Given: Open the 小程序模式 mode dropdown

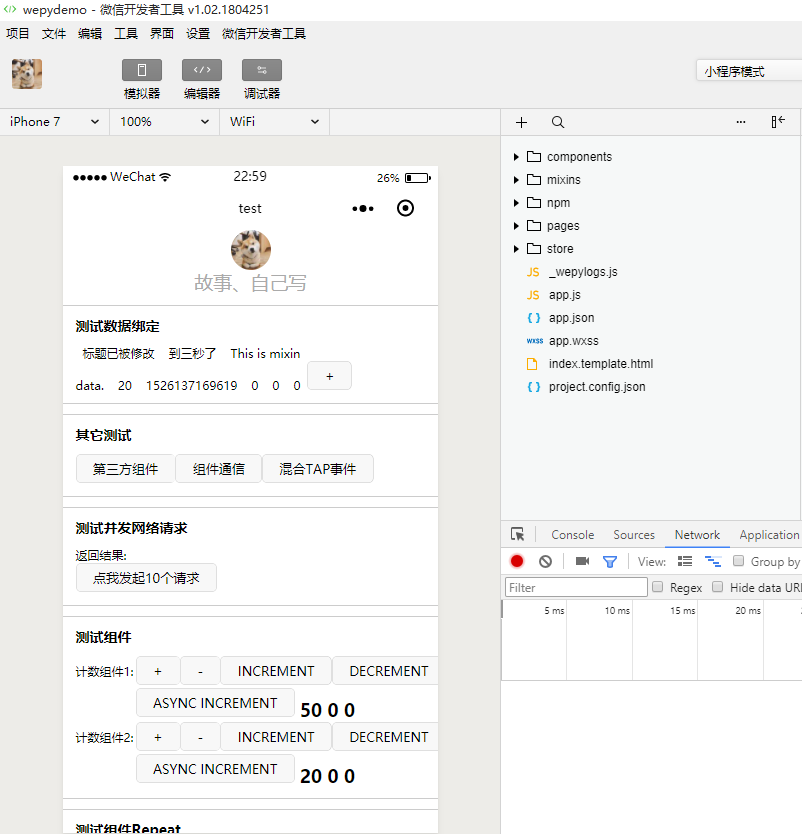Looking at the screenshot, I should click(749, 71).
